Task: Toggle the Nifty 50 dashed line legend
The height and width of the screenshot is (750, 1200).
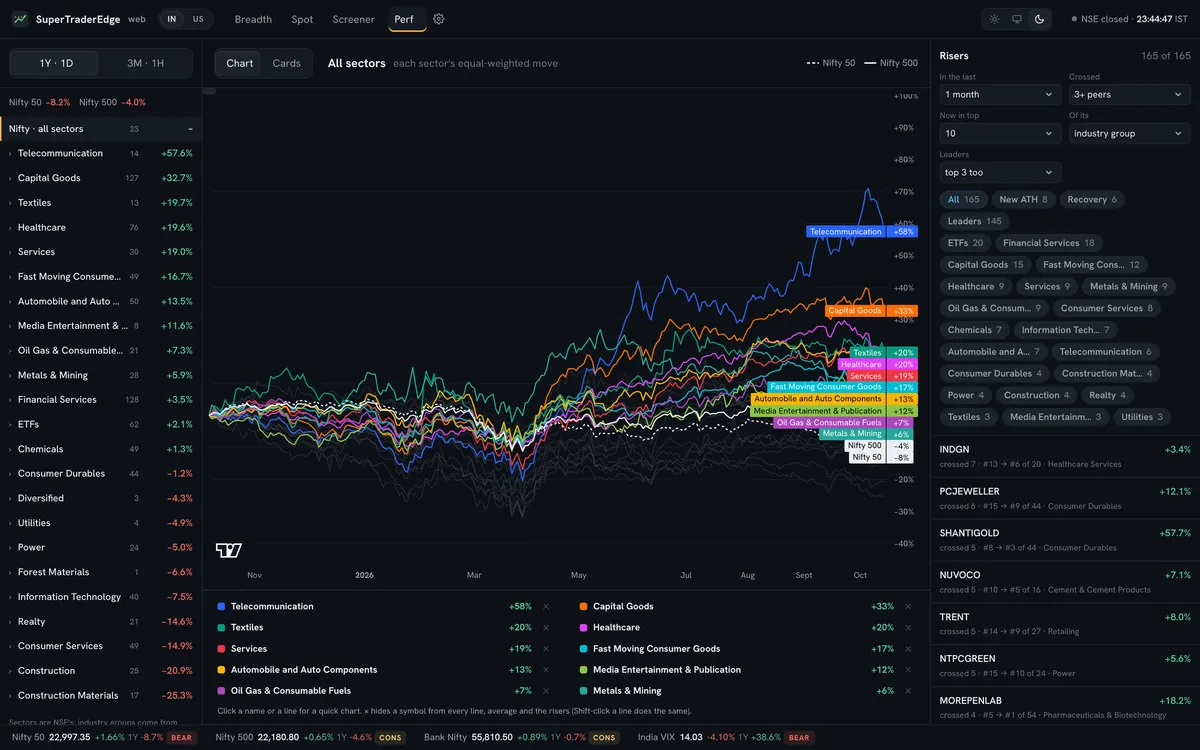Action: pyautogui.click(x=831, y=63)
